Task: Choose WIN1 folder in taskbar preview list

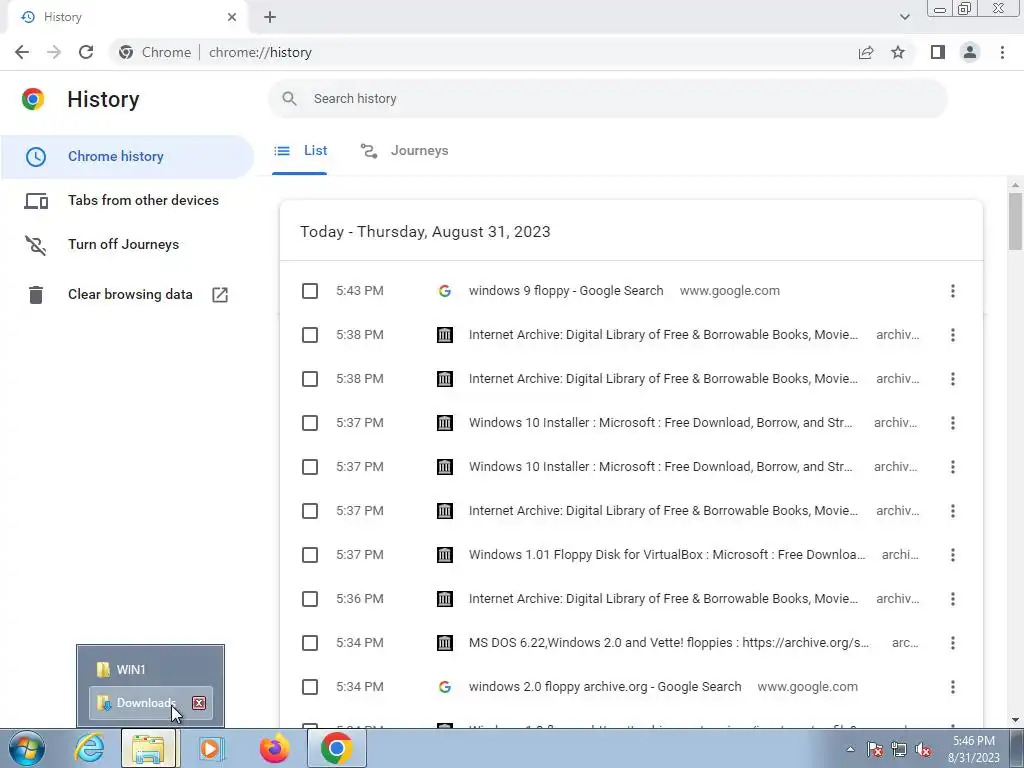Action: [150, 669]
